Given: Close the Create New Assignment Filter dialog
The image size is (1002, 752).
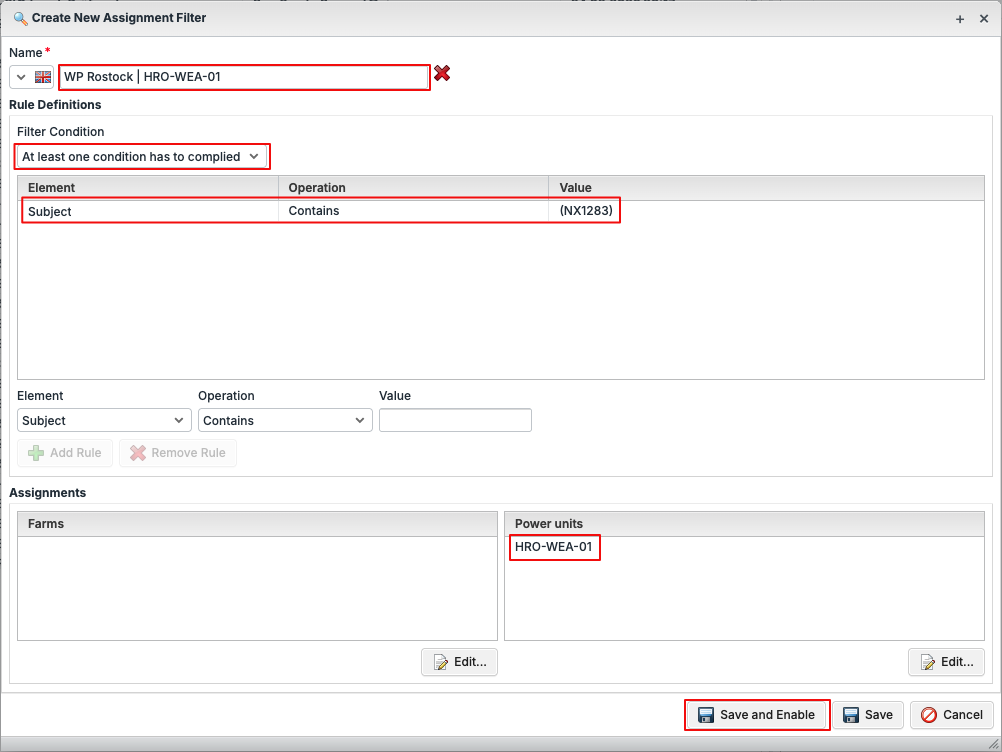Looking at the screenshot, I should coord(984,19).
